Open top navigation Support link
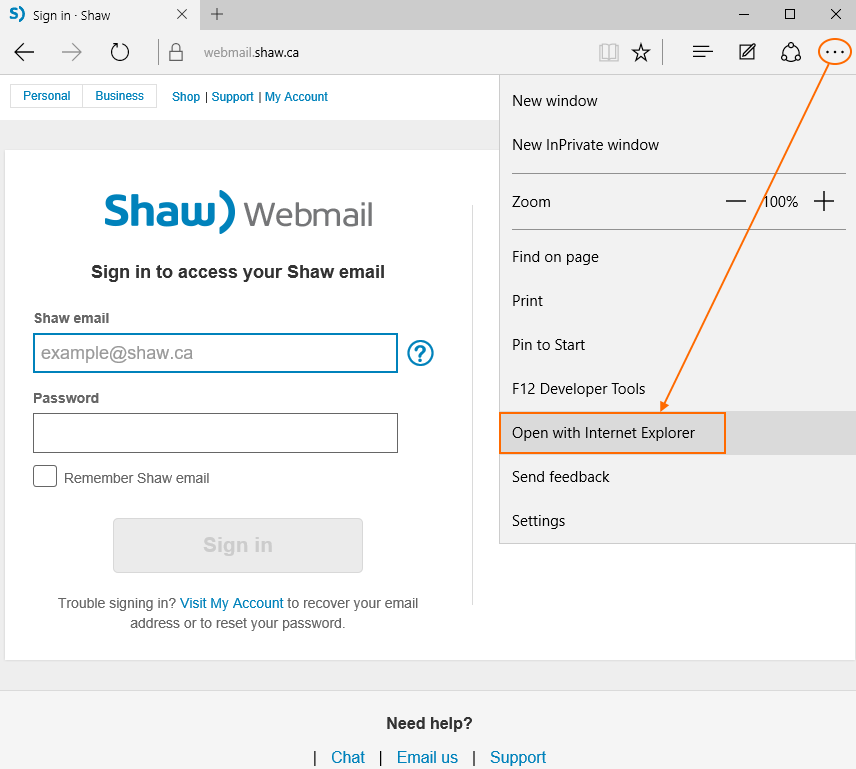This screenshot has height=769, width=856. click(233, 97)
